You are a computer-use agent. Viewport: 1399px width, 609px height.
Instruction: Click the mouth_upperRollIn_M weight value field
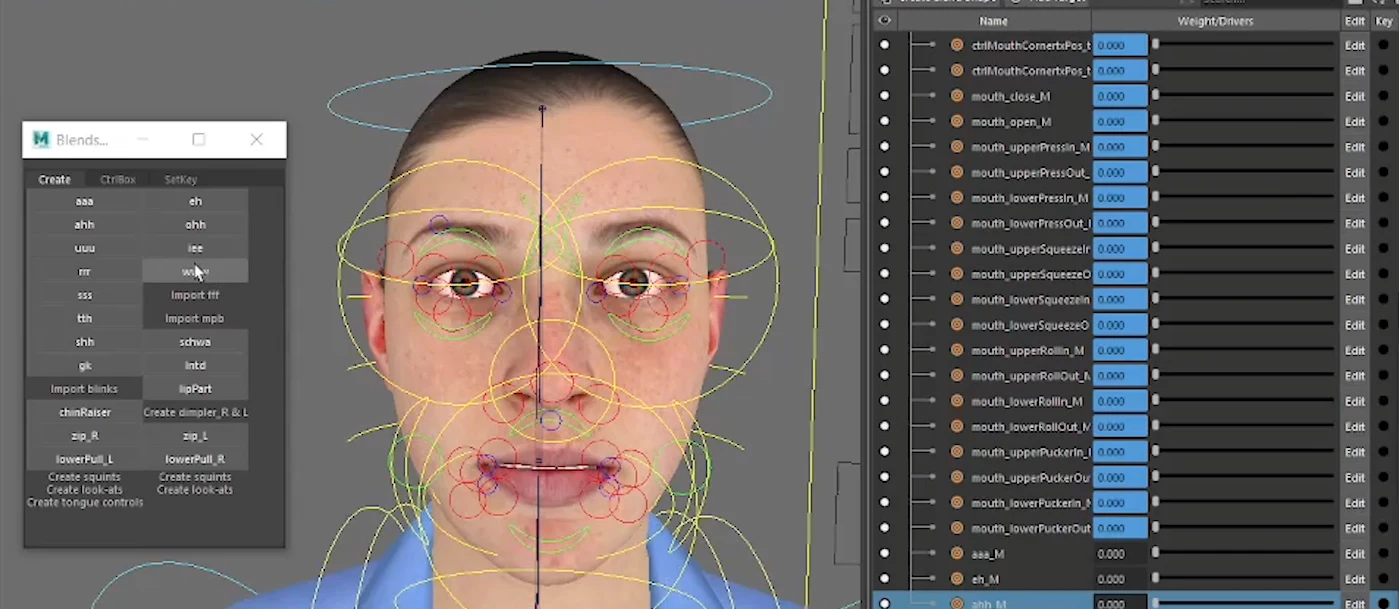pos(1120,351)
